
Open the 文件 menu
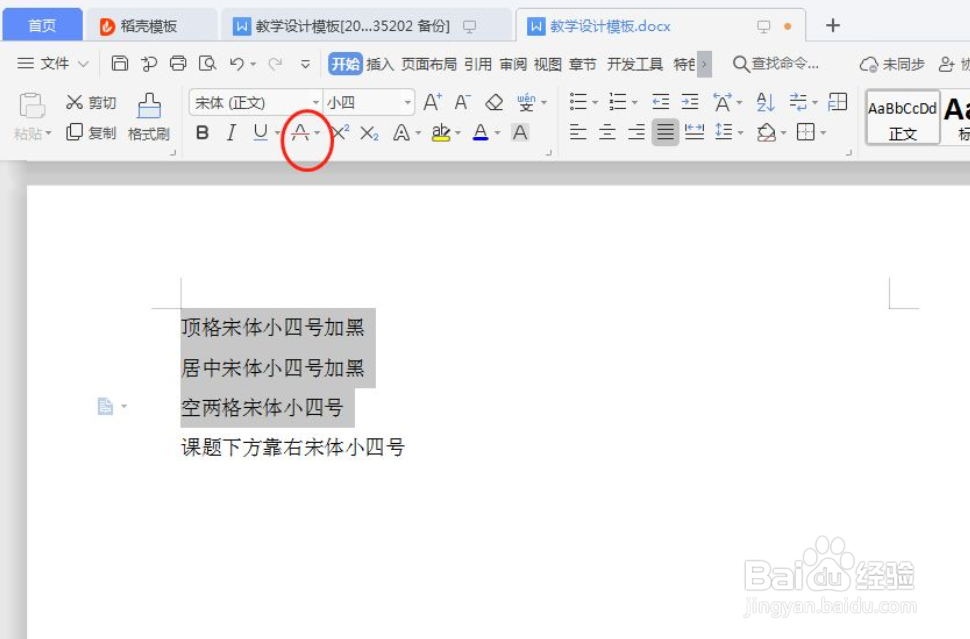point(52,61)
